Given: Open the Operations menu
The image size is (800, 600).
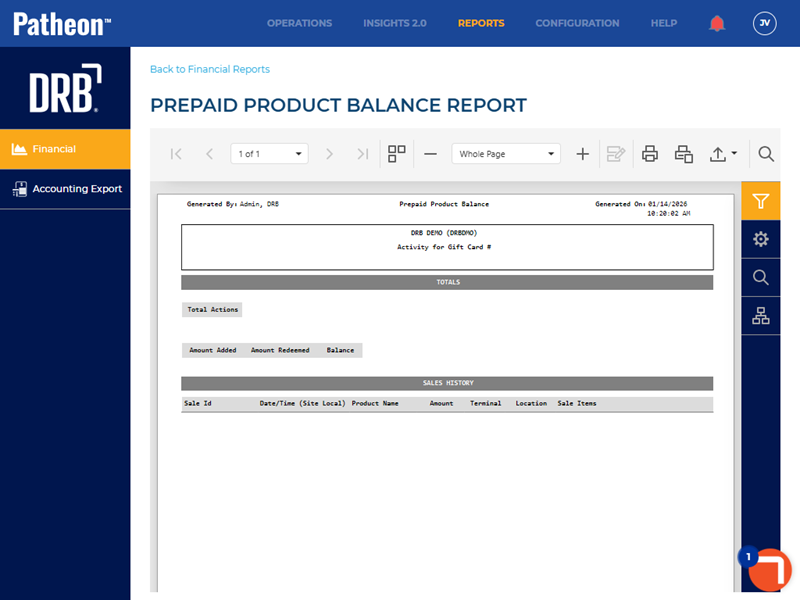Looking at the screenshot, I should tap(299, 23).
